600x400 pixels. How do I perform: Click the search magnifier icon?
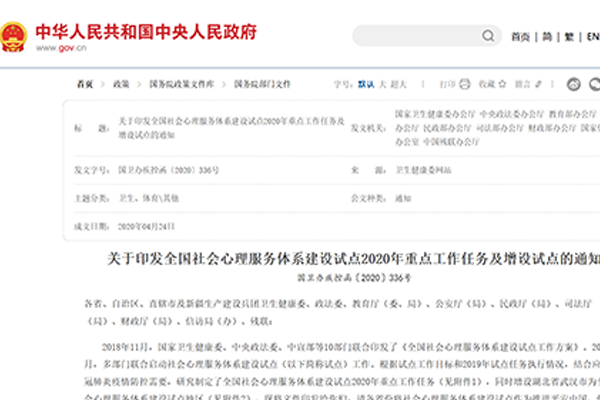click(485, 36)
